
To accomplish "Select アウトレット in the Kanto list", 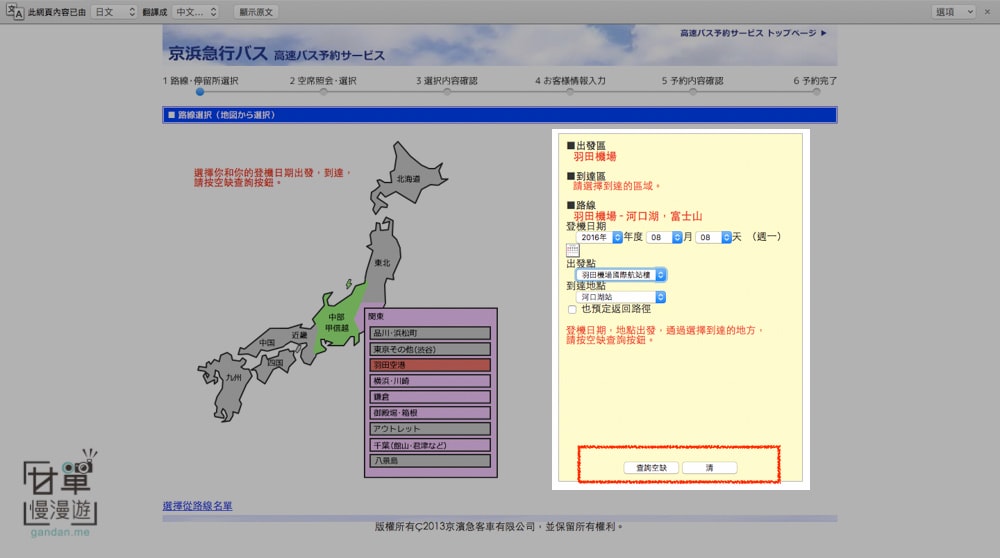I will pos(430,429).
